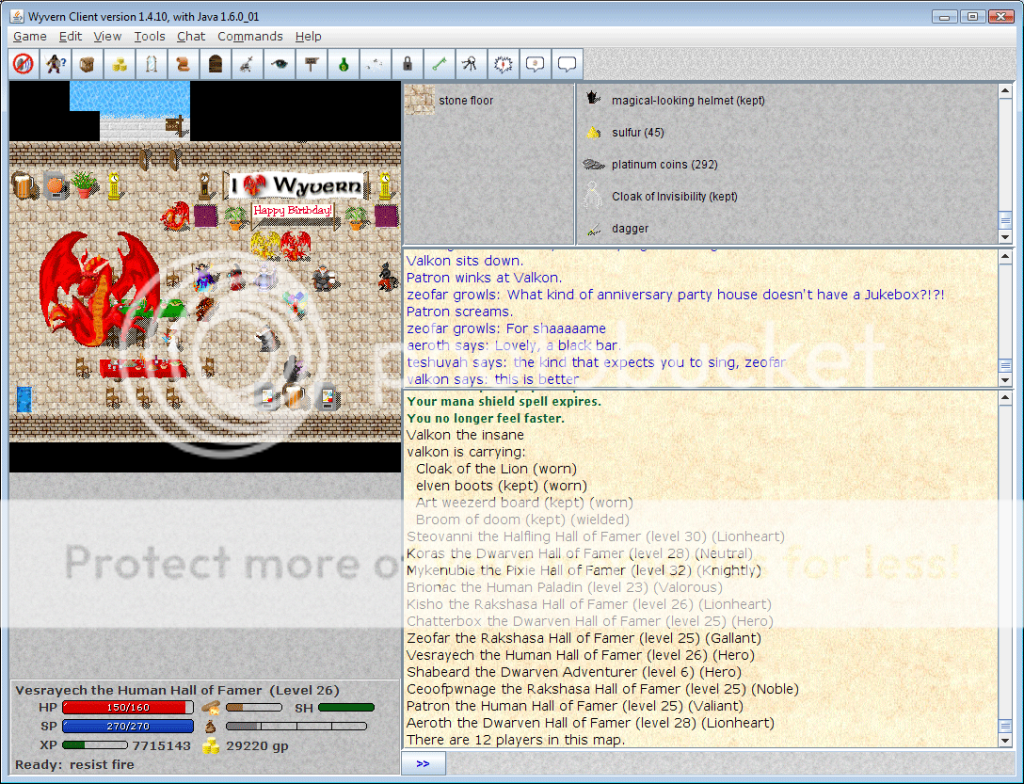Viewport: 1024px width, 784px height.
Task: Click the empty speech bubble icon
Action: (567, 64)
